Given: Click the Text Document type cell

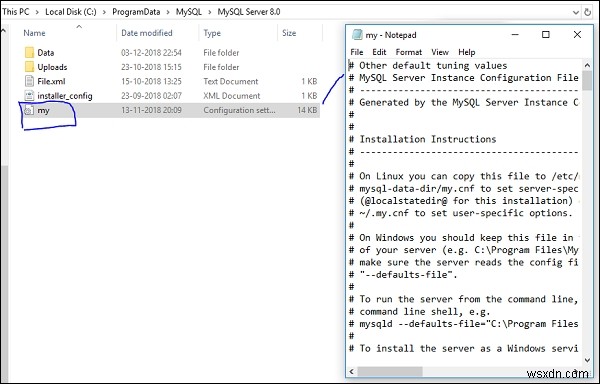Looking at the screenshot, I should 231,81.
